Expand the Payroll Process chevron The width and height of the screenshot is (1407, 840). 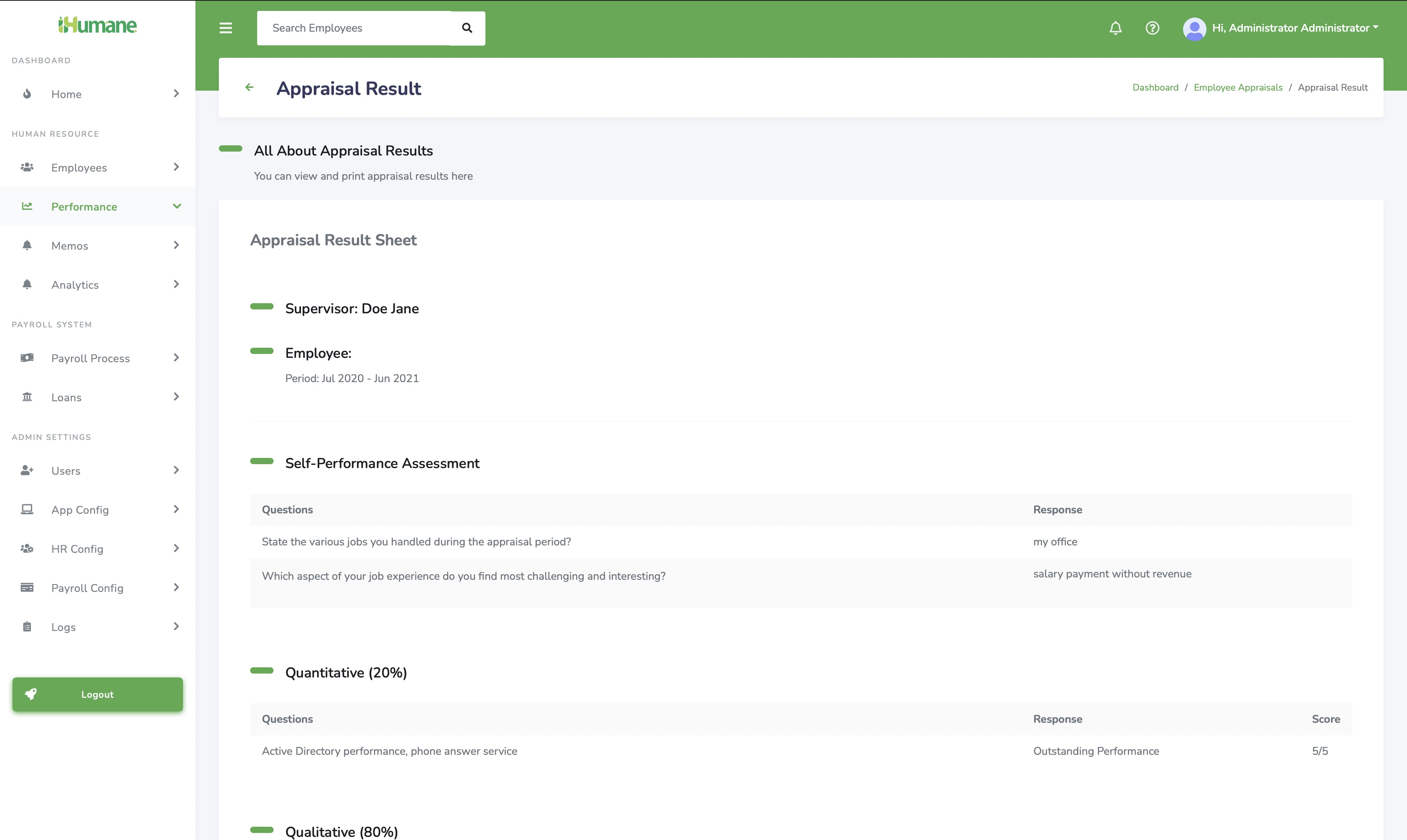click(176, 358)
